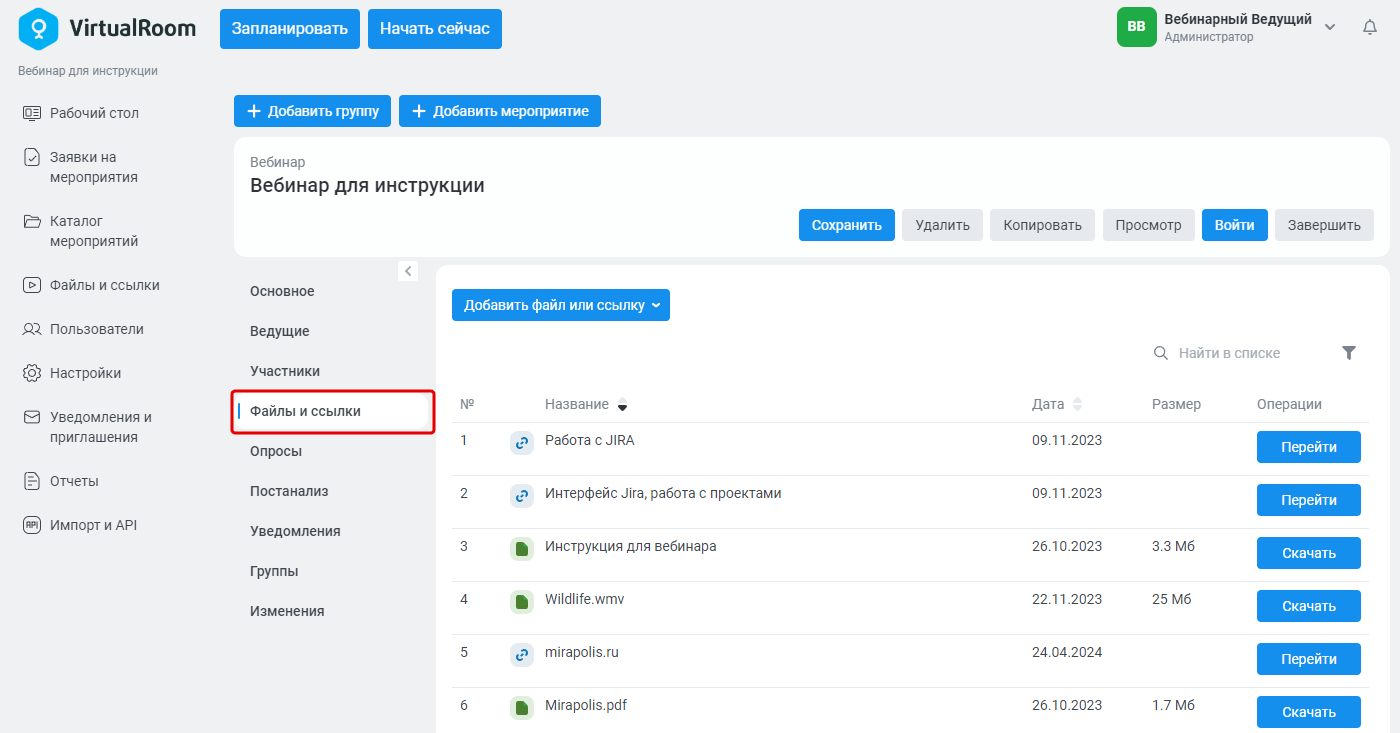Click the Отчеты document icon

pos(32,481)
